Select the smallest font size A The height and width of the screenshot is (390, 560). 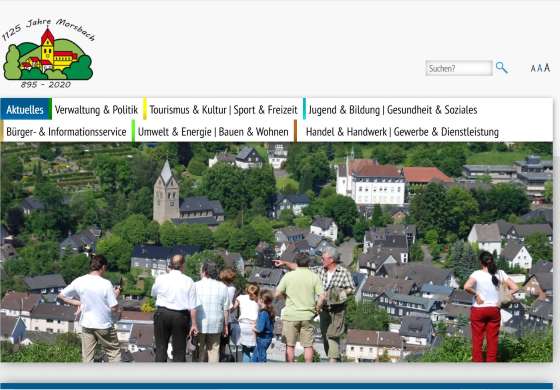click(x=533, y=68)
